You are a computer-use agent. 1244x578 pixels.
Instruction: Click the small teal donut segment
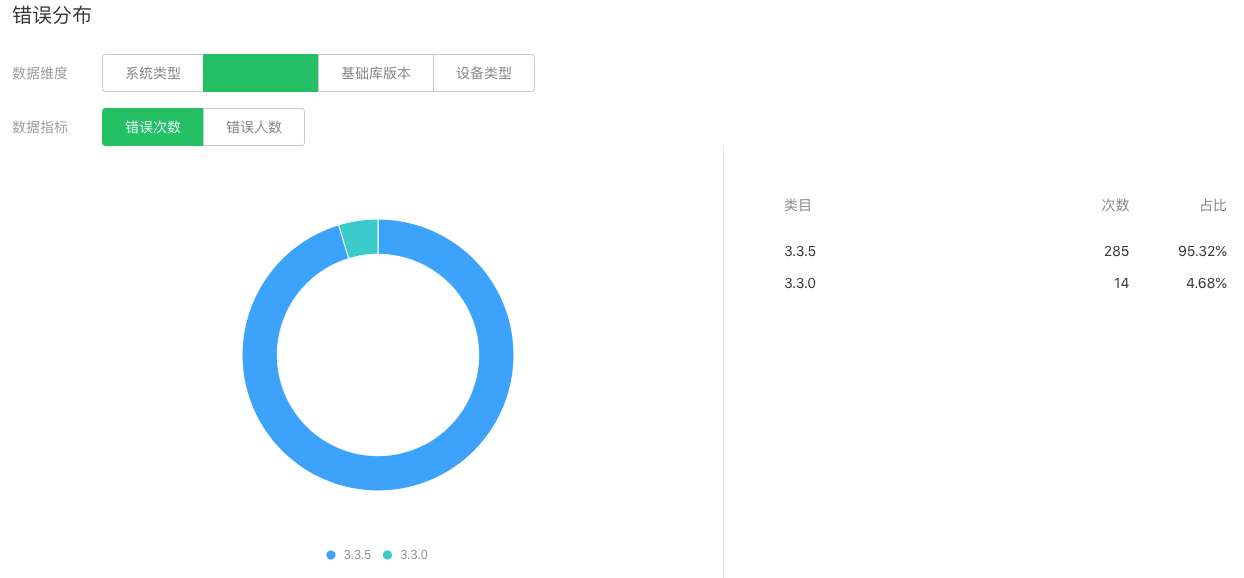coord(360,239)
